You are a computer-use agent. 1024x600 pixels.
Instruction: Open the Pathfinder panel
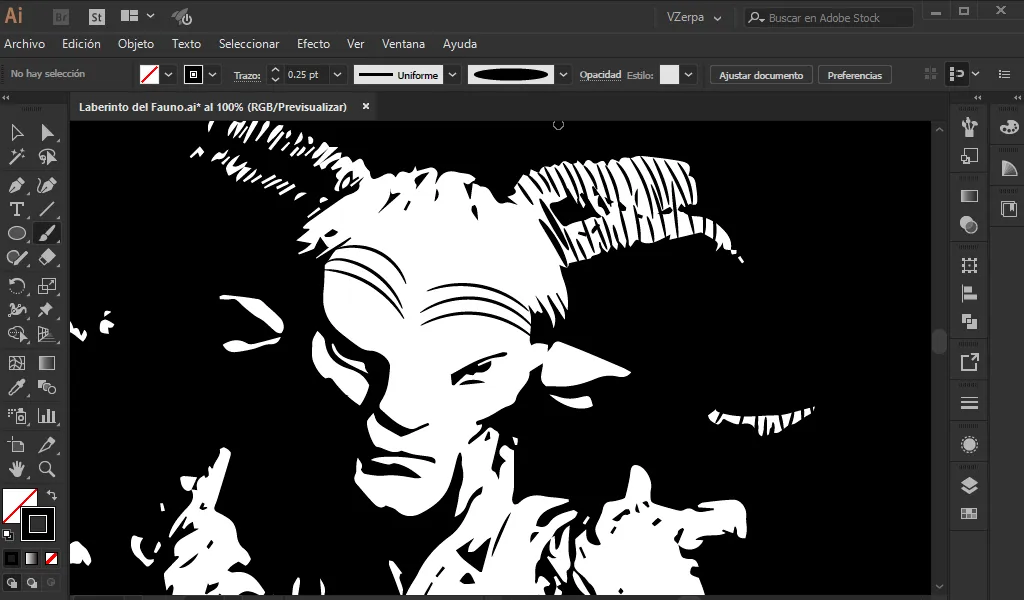tap(969, 321)
